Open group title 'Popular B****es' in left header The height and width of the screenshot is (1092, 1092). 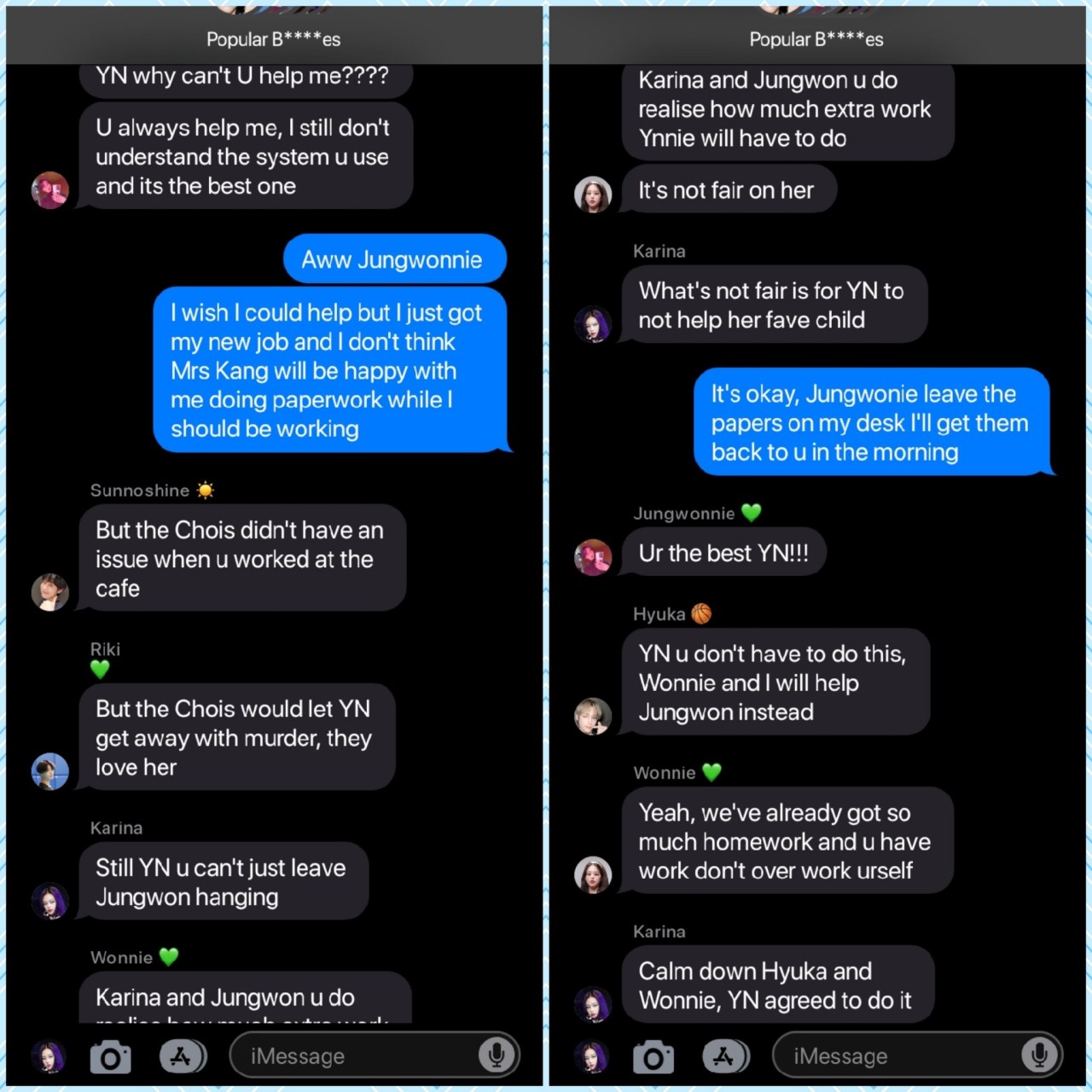(274, 39)
